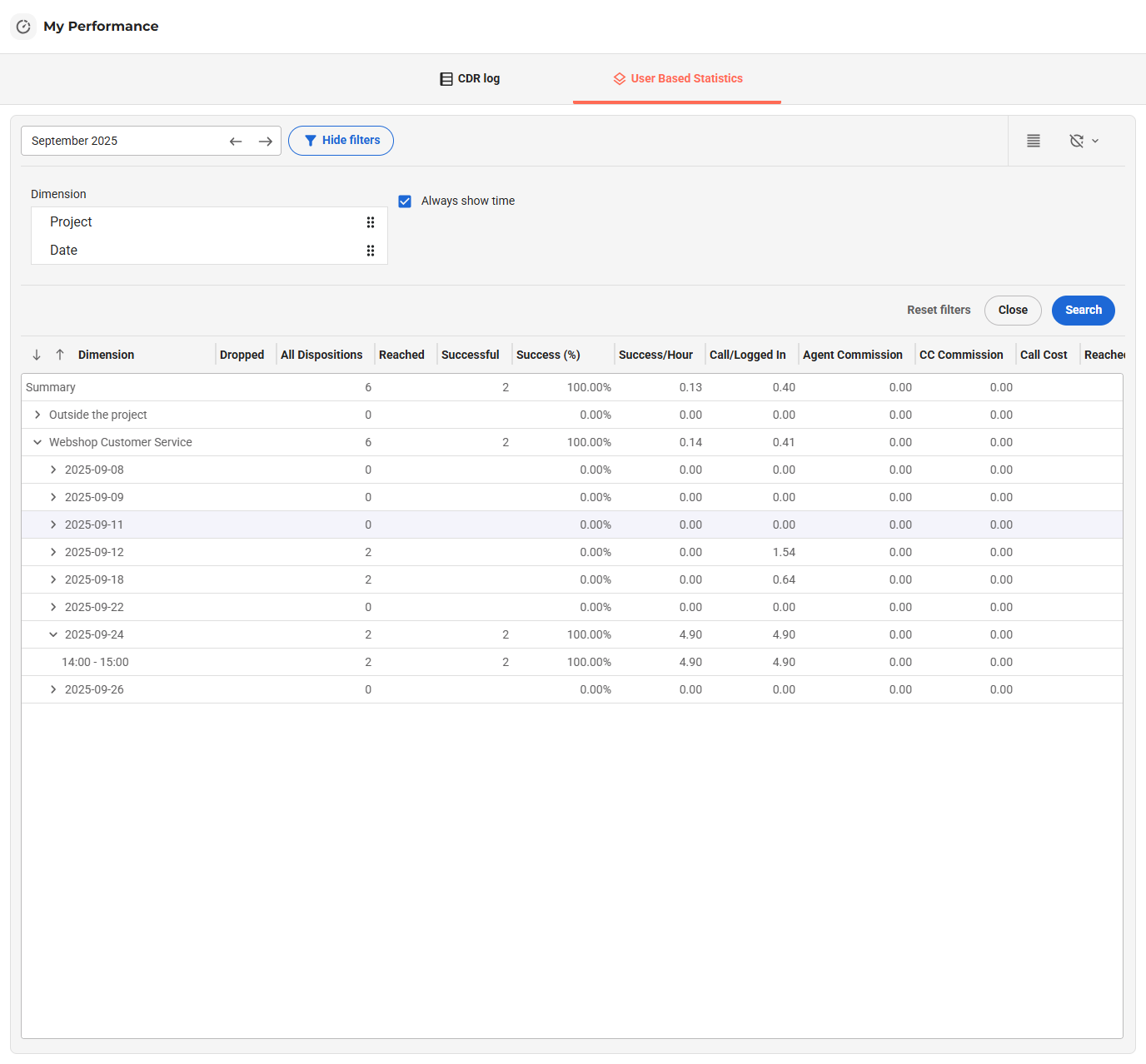Click the sort descending down arrow
The width and height of the screenshot is (1146, 1064).
click(37, 355)
